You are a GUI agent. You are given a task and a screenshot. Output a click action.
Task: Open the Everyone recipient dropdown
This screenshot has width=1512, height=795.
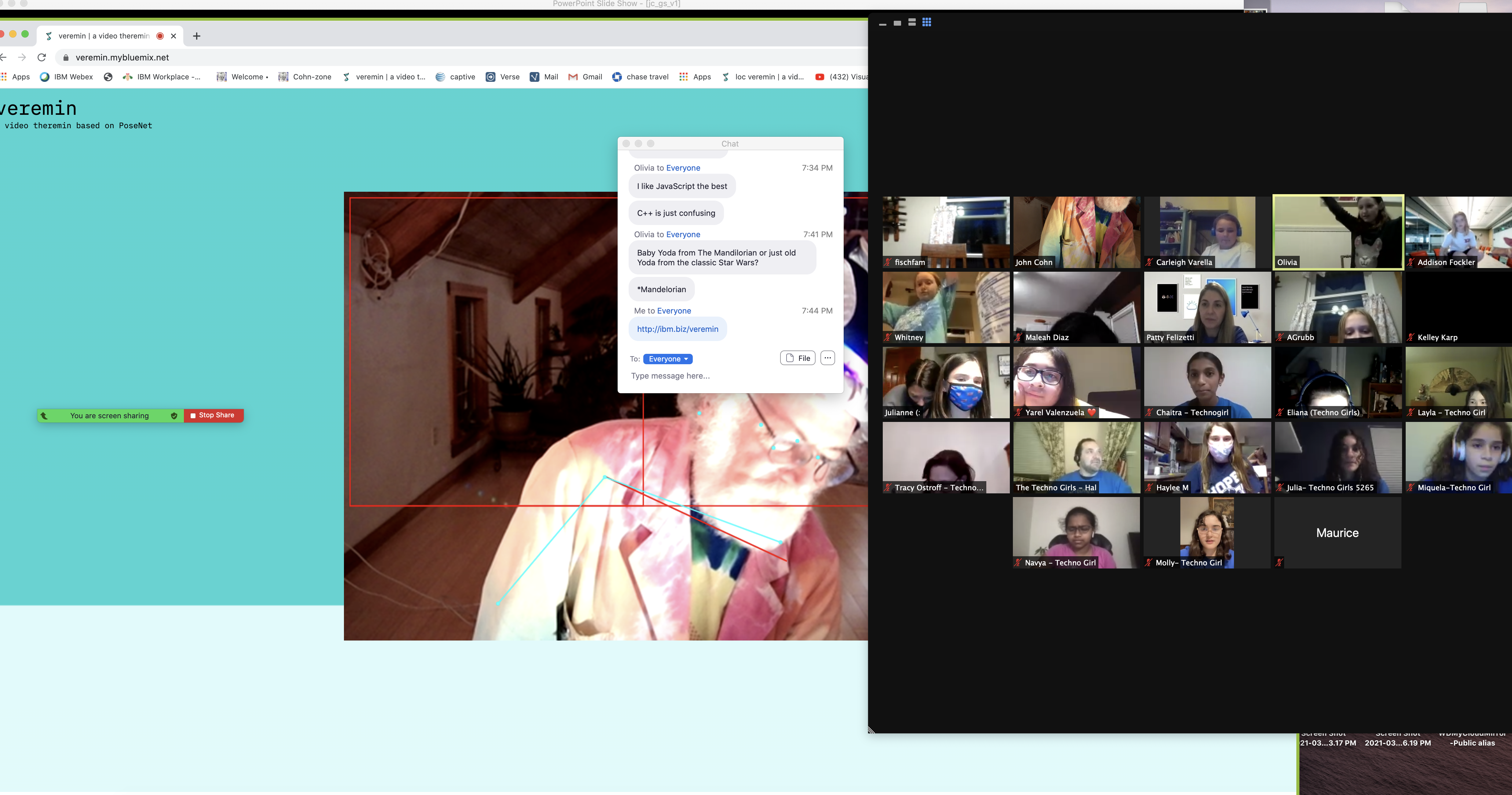coord(668,359)
